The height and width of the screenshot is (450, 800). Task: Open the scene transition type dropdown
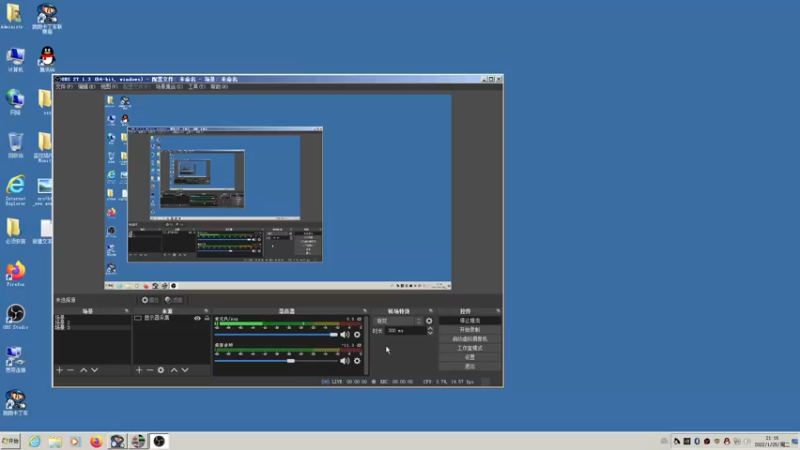[398, 321]
